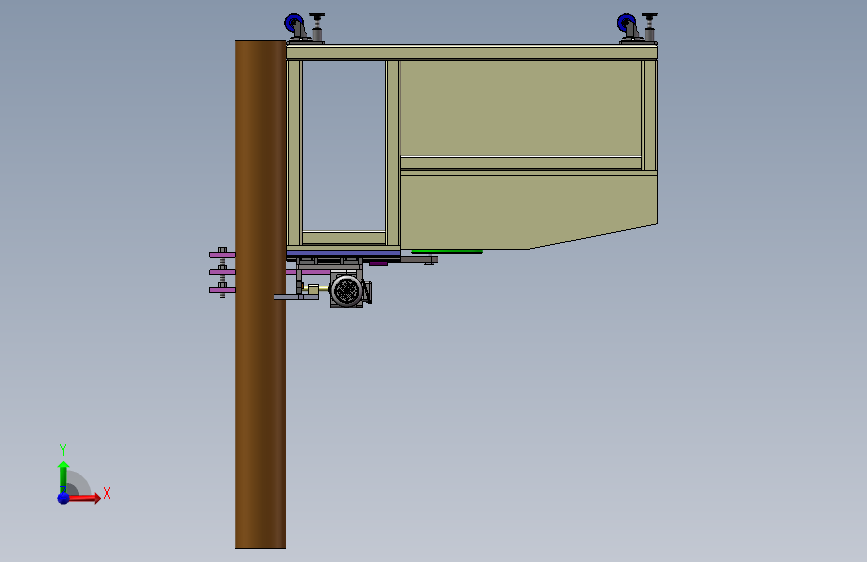Screen dimensions: 867x562
Task: Select the right blue caster wheel
Action: pos(626,23)
